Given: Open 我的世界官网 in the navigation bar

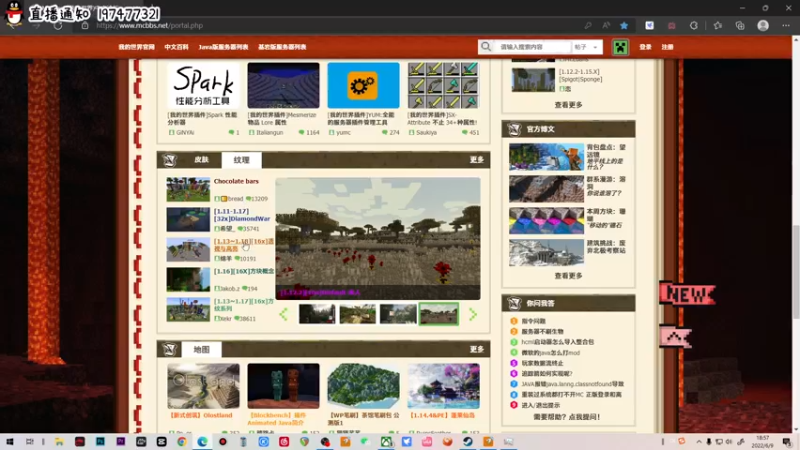Looking at the screenshot, I should [x=136, y=47].
